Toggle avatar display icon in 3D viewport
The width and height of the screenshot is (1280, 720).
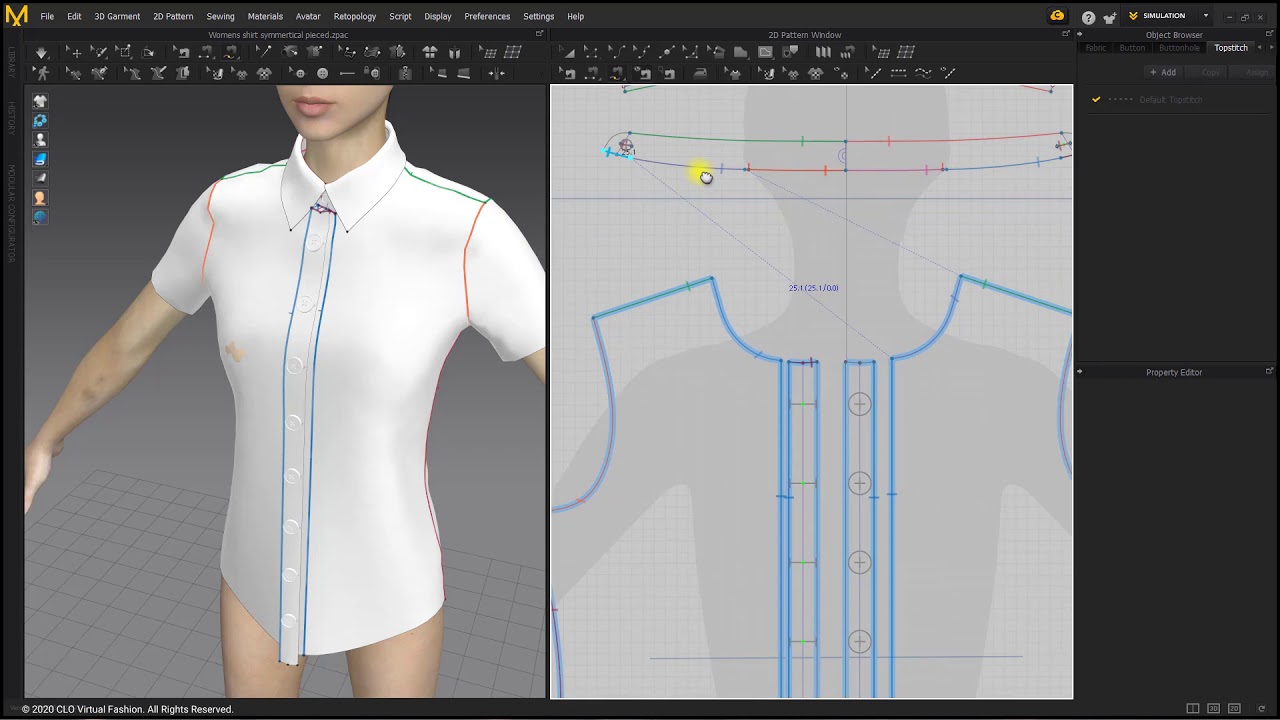click(40, 140)
